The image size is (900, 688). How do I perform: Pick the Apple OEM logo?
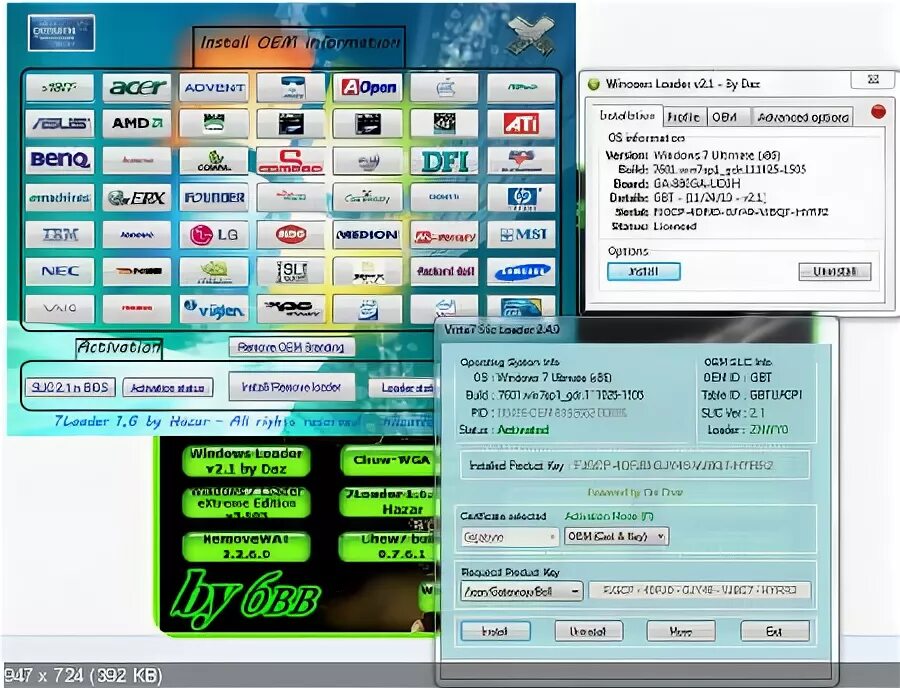(444, 88)
